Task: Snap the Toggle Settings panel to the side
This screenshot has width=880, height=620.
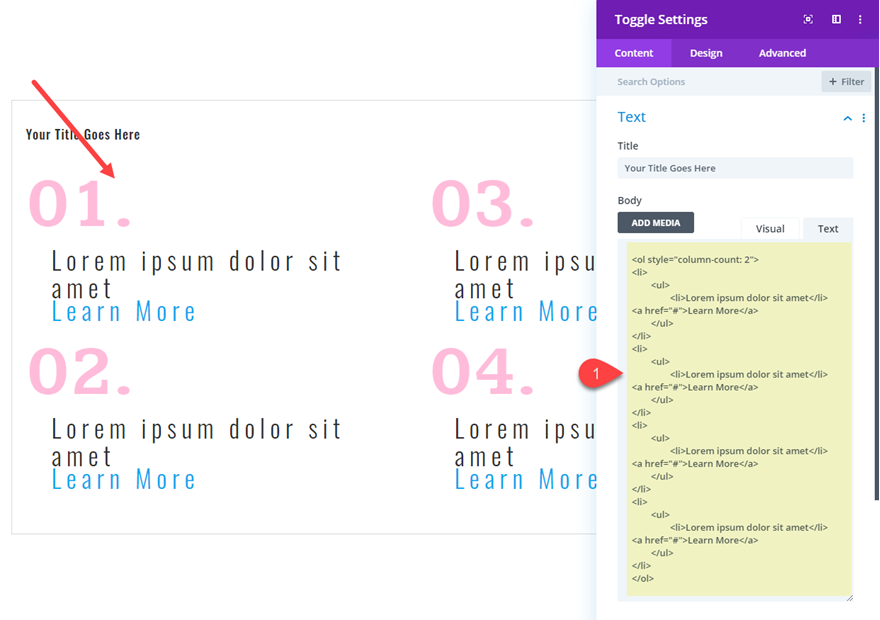Action: click(836, 19)
